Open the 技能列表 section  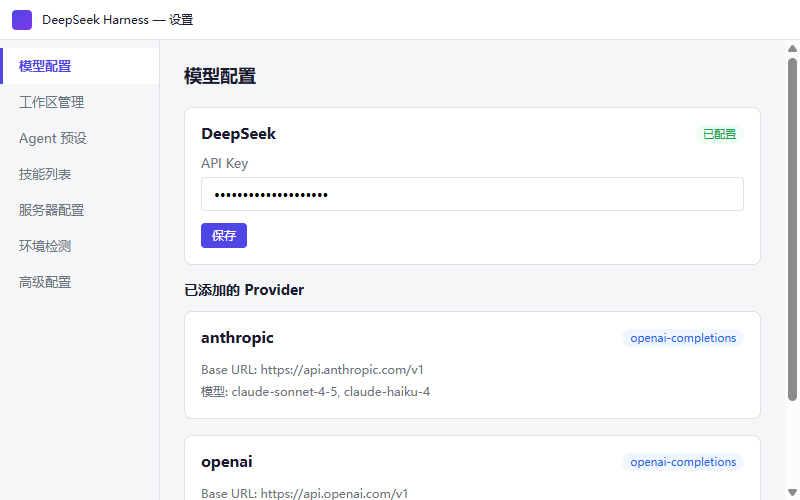(80, 174)
